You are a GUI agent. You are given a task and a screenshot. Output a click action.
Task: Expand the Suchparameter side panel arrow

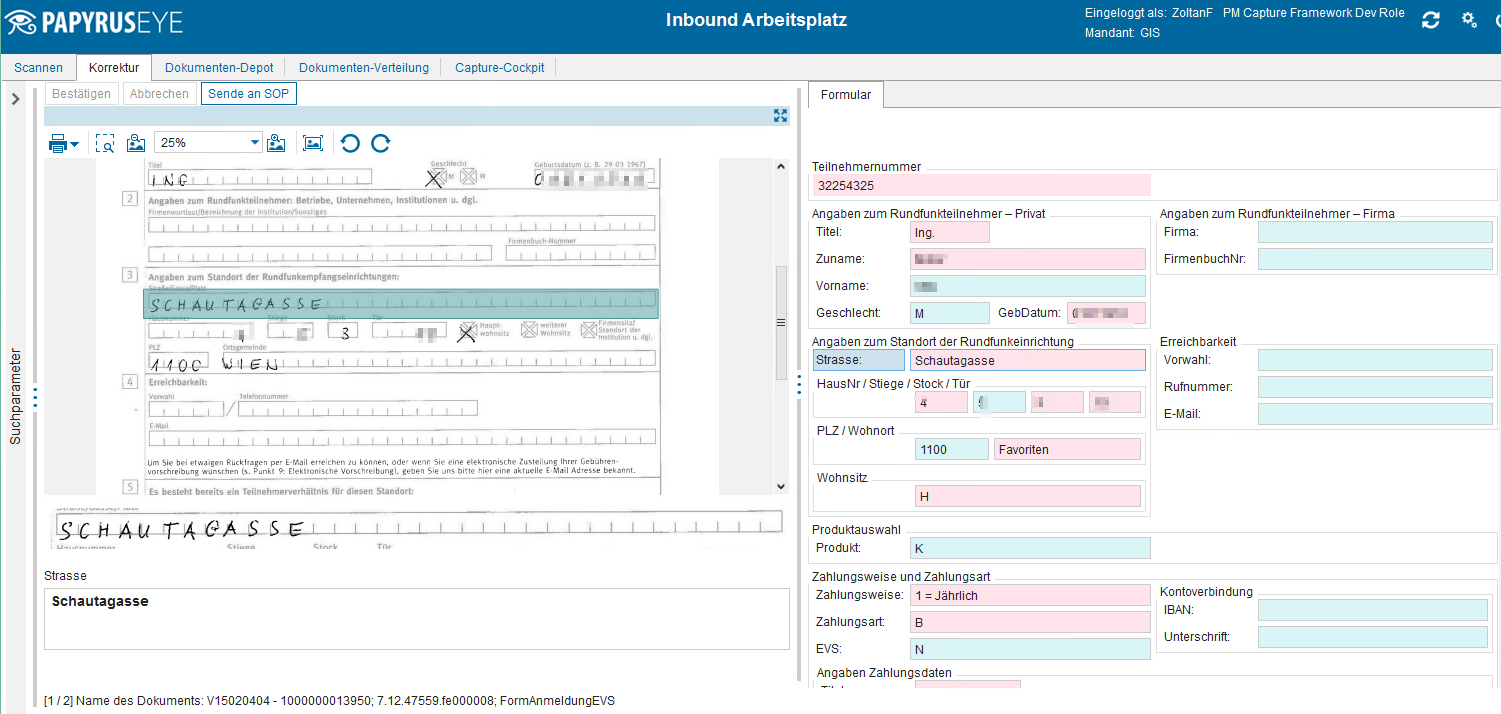click(x=15, y=98)
